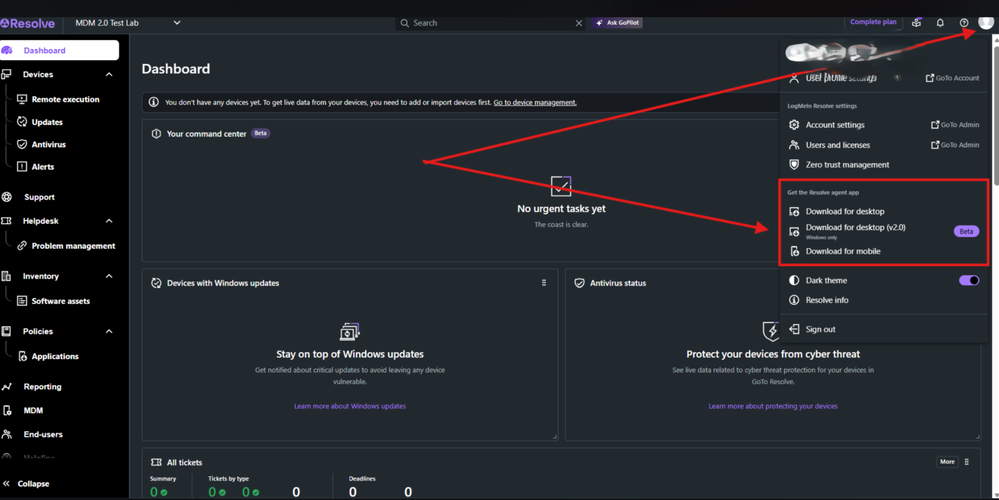Collapse the Devices section chevron
The height and width of the screenshot is (500, 999).
109,75
